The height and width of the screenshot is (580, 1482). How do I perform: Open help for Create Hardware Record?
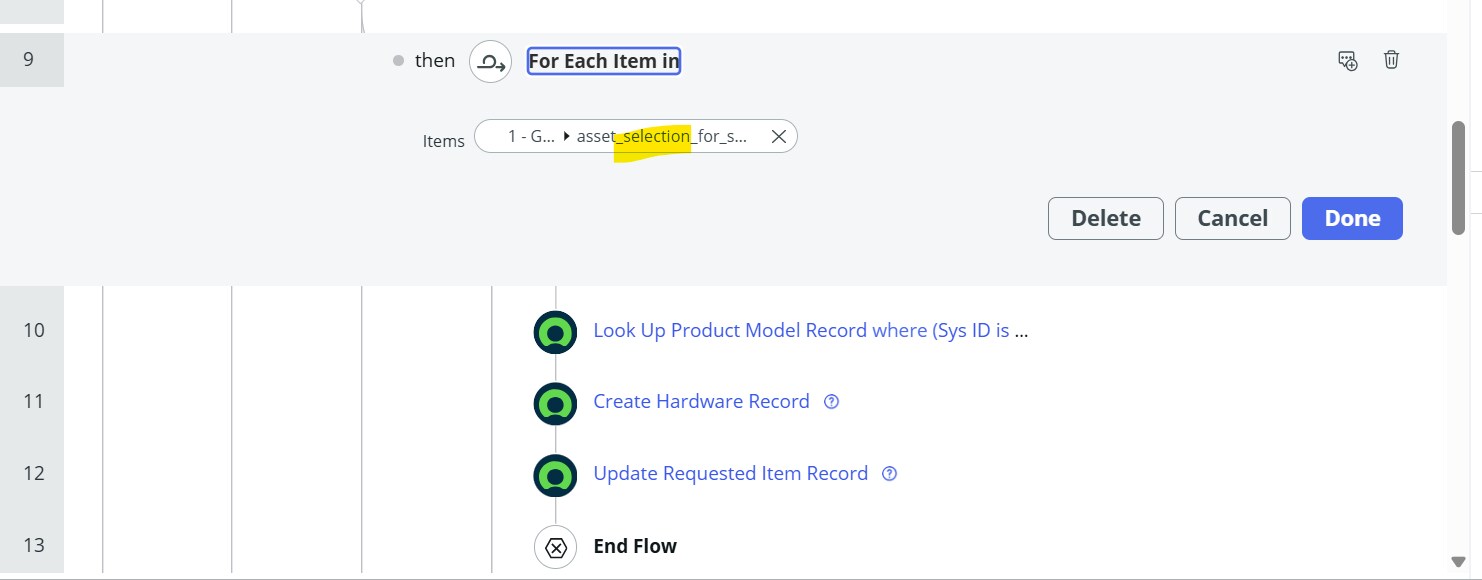click(x=831, y=401)
